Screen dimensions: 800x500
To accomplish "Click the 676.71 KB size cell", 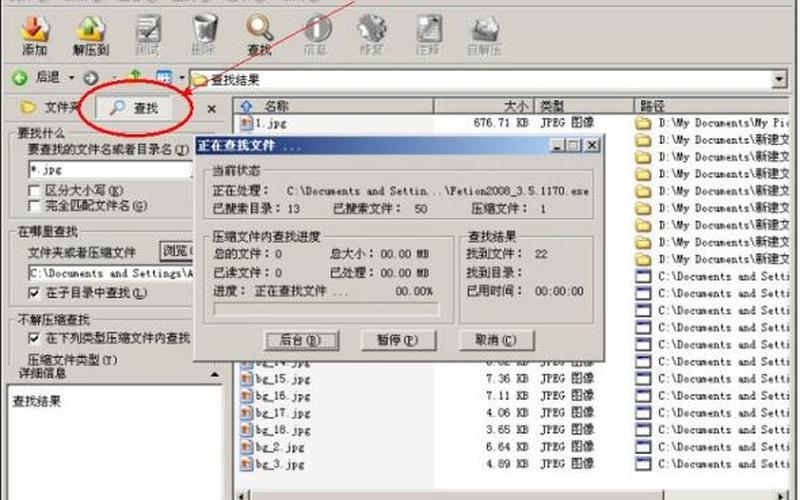I will point(501,123).
